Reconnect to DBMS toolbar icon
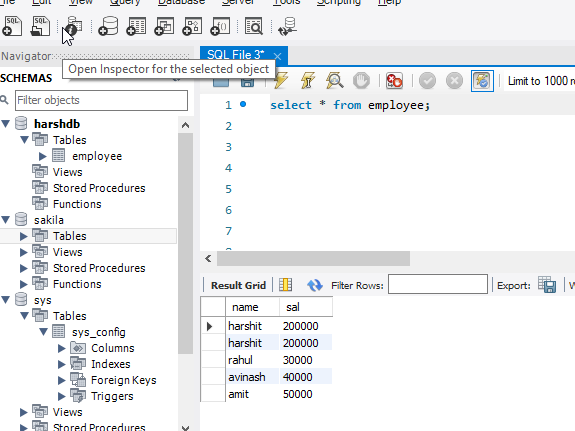 [x=288, y=26]
